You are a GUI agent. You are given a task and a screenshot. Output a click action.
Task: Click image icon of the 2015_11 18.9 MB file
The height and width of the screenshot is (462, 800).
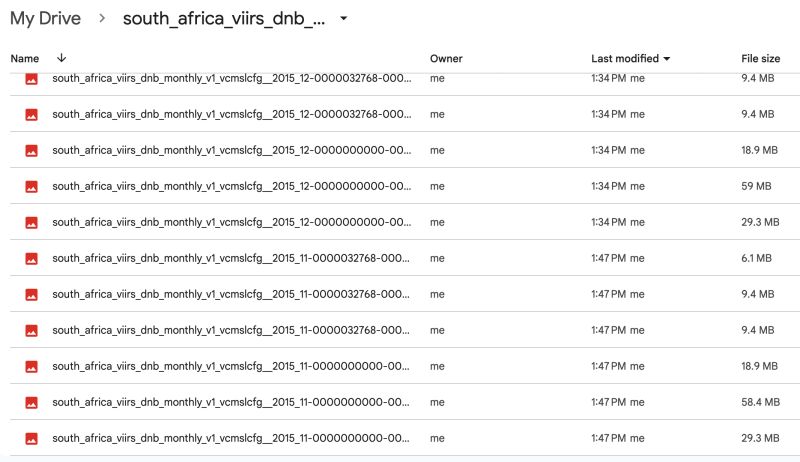coord(32,367)
